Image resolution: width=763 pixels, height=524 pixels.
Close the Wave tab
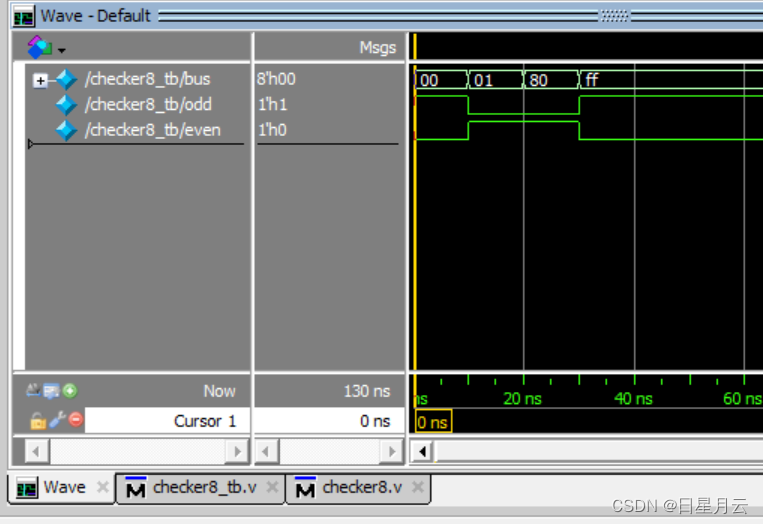103,487
